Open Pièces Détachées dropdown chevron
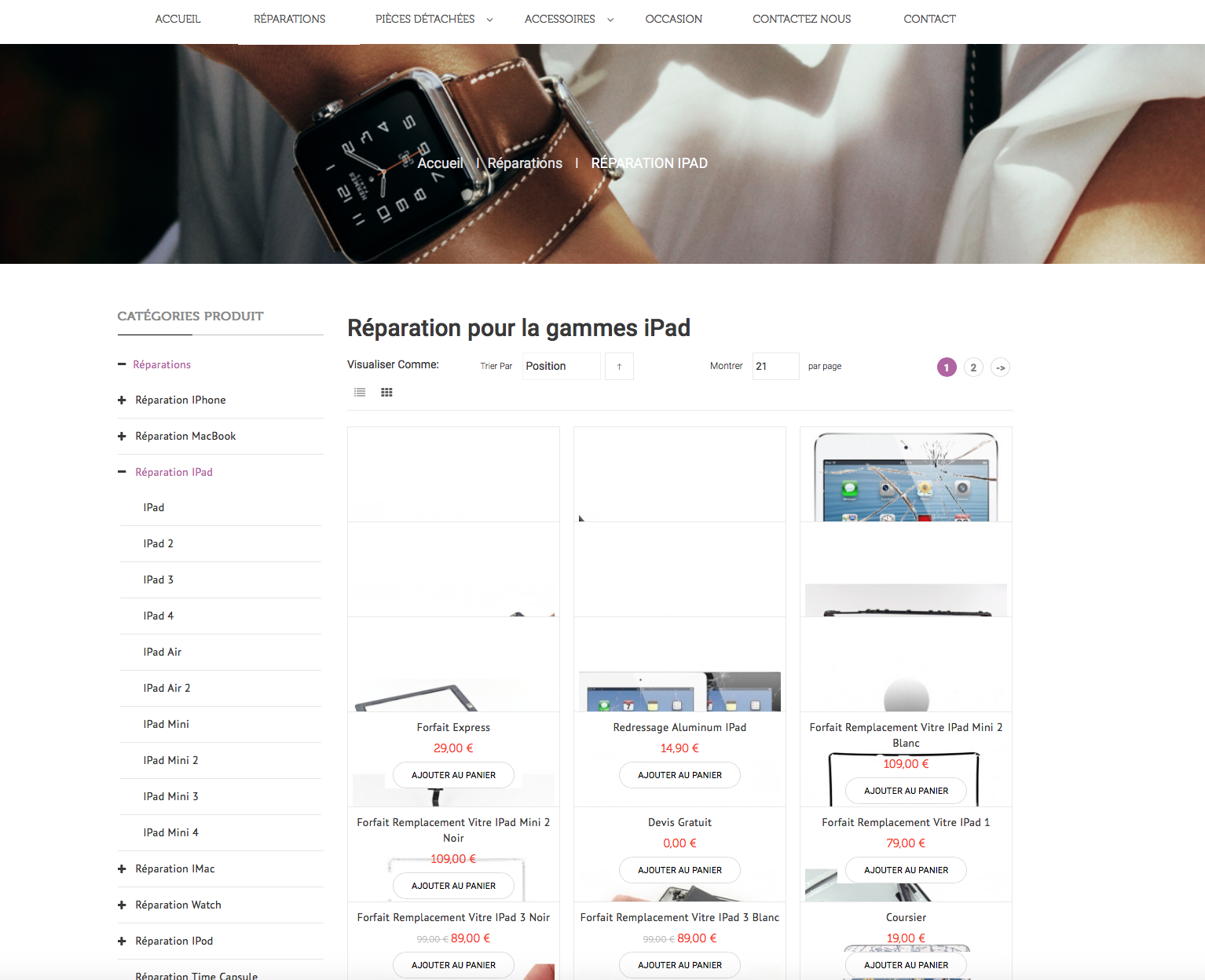1205x980 pixels. click(x=489, y=20)
